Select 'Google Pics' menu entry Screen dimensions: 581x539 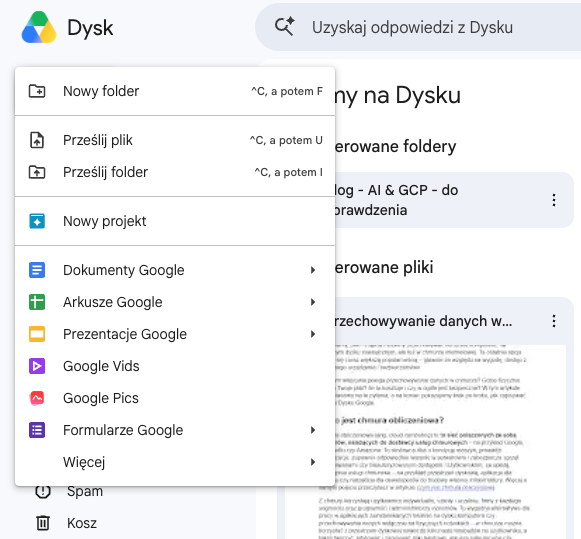[175, 398]
